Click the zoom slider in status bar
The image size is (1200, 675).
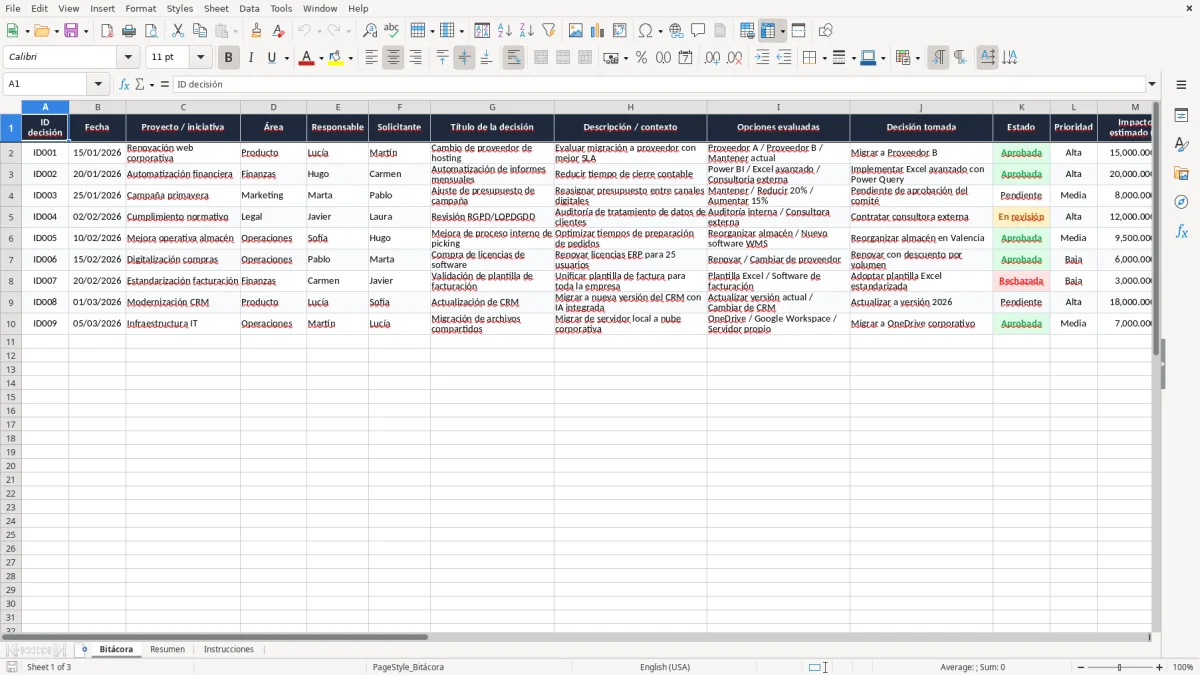tap(1119, 667)
